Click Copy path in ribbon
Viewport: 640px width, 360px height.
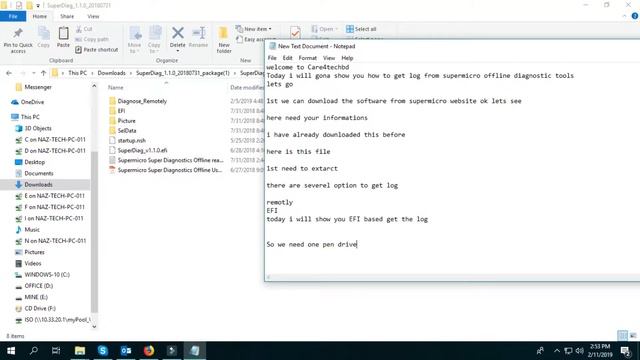tap(92, 39)
